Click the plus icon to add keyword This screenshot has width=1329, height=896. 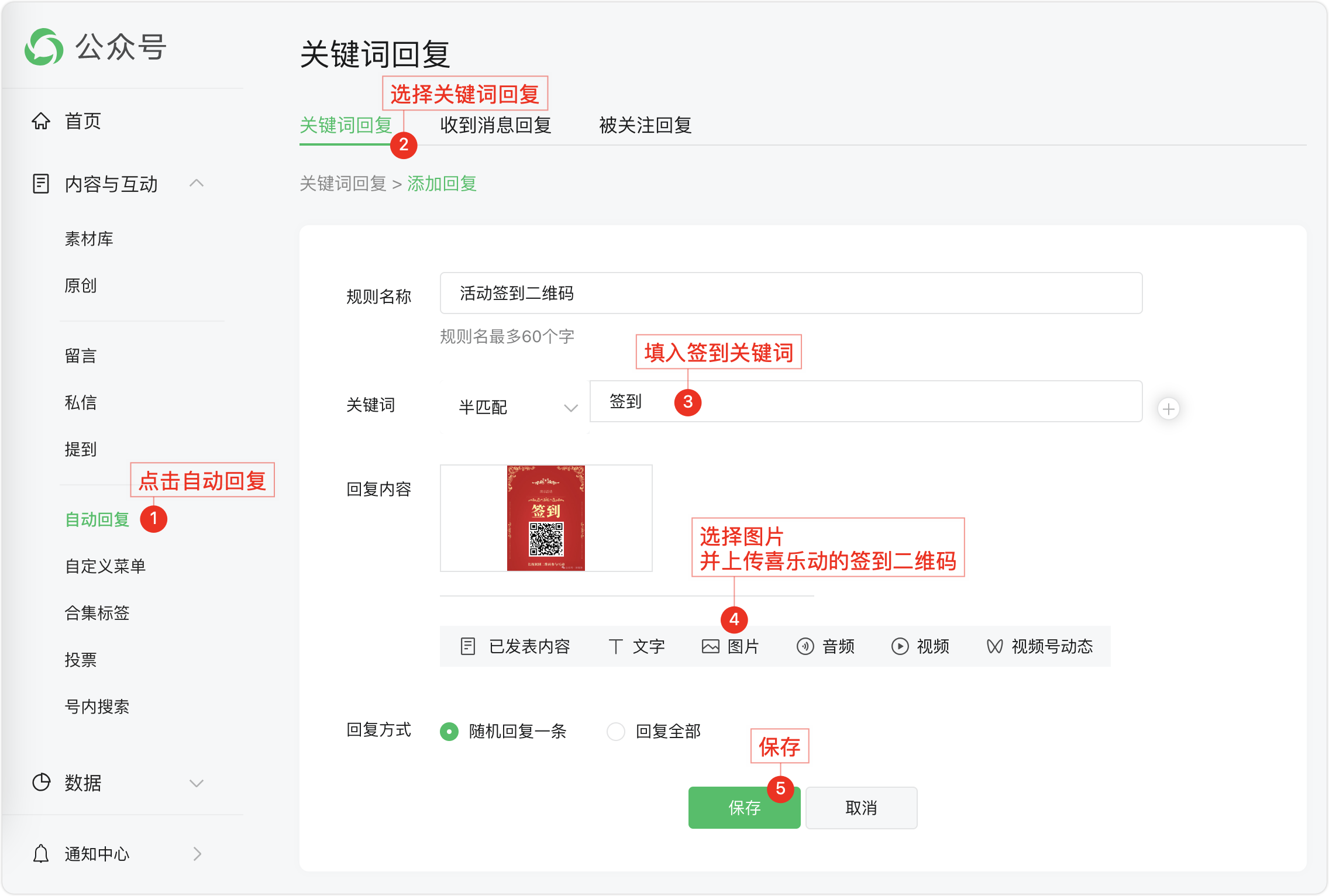[x=1169, y=409]
